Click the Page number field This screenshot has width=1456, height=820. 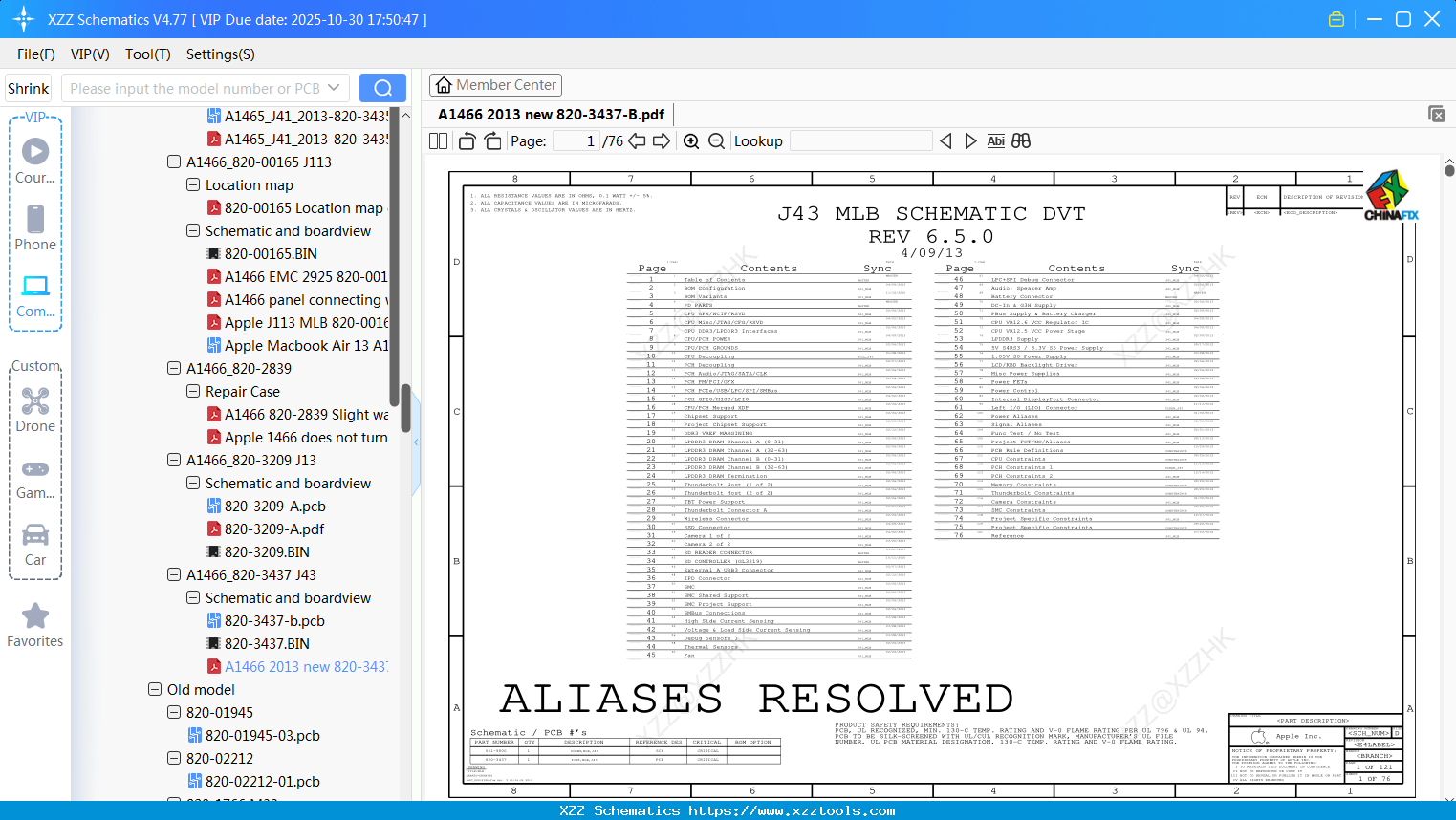tap(576, 141)
